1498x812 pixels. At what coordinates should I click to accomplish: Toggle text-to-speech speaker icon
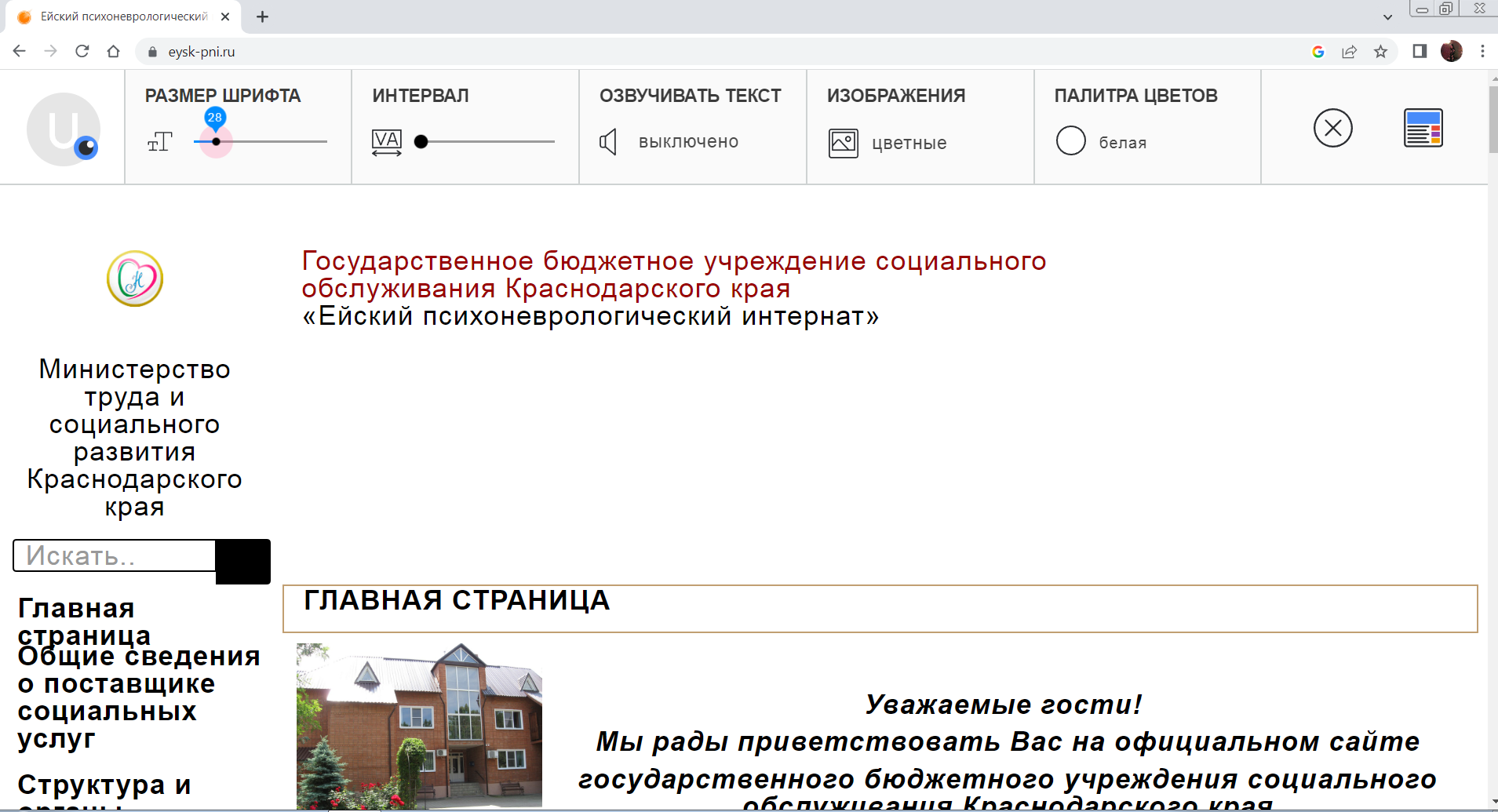click(608, 142)
